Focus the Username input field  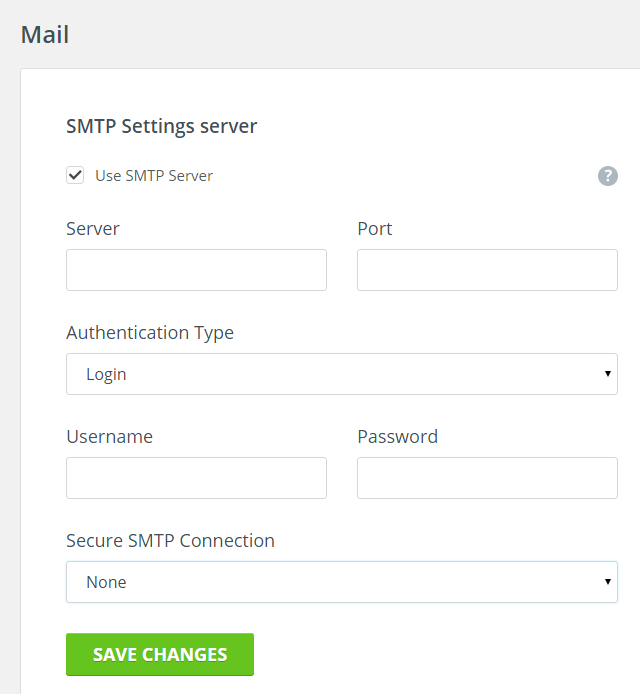point(197,478)
